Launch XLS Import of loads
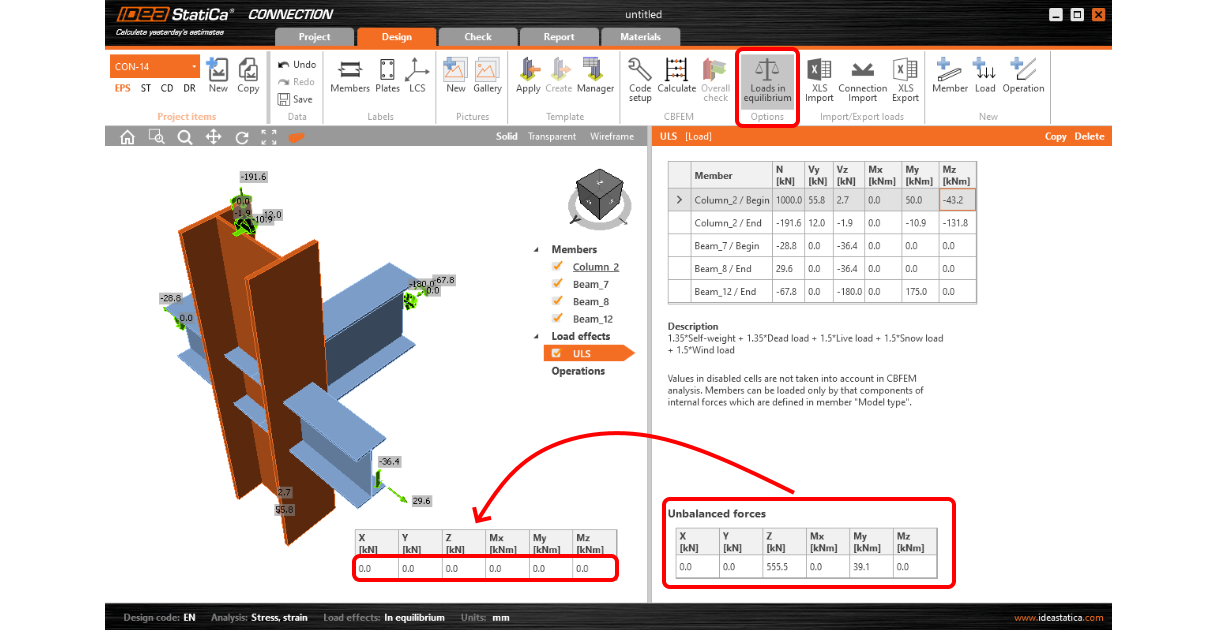 (819, 80)
